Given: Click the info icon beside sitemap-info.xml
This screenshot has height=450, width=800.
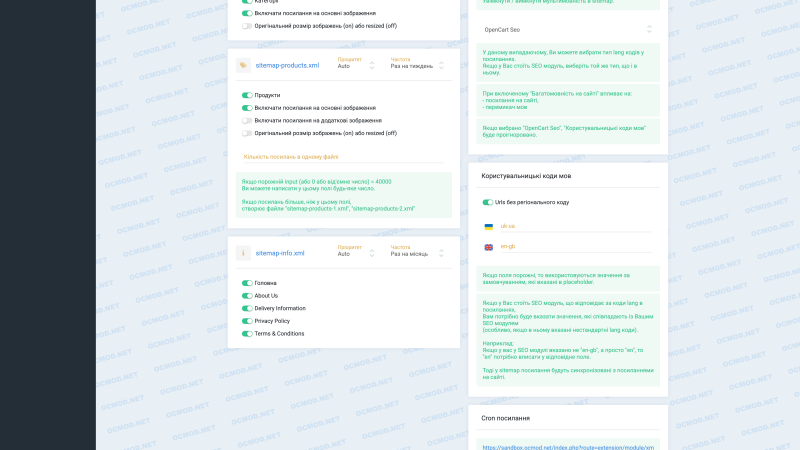Looking at the screenshot, I should click(243, 253).
